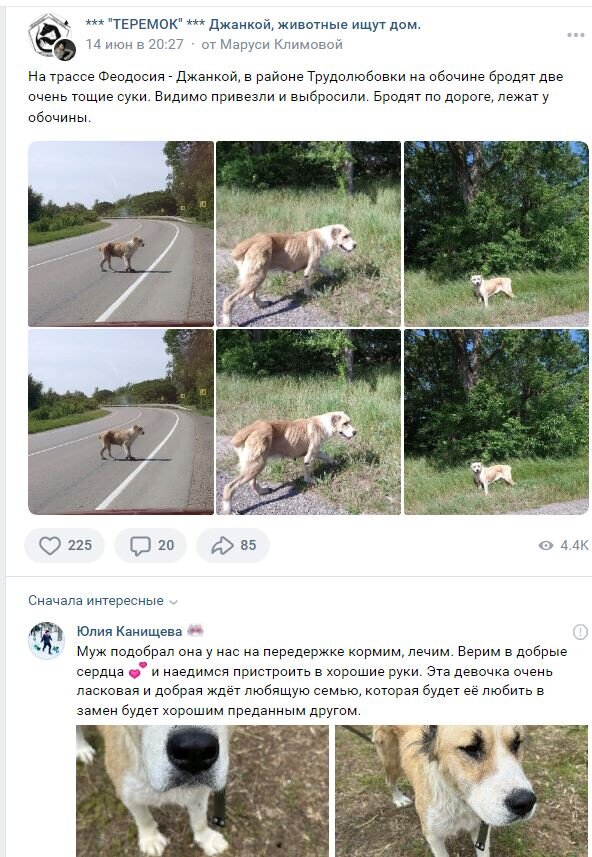Image resolution: width=592 pixels, height=857 pixels.
Task: Click the chevron next to Сначала интересные
Action: (173, 602)
